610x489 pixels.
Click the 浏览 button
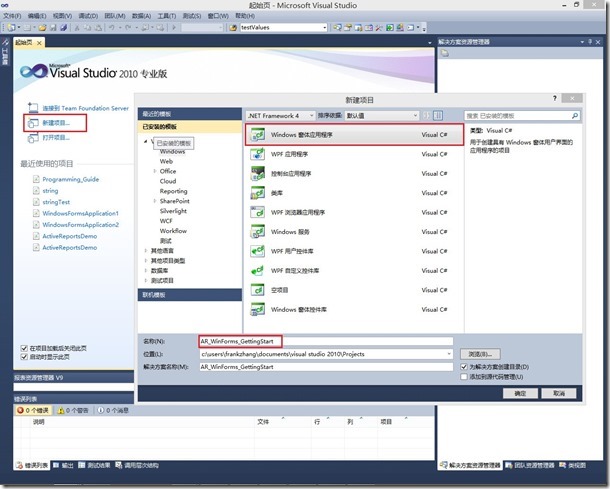click(480, 354)
